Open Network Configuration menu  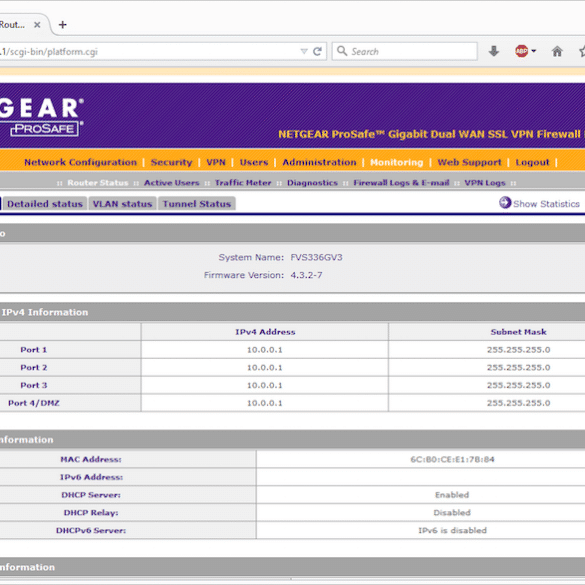(80, 162)
